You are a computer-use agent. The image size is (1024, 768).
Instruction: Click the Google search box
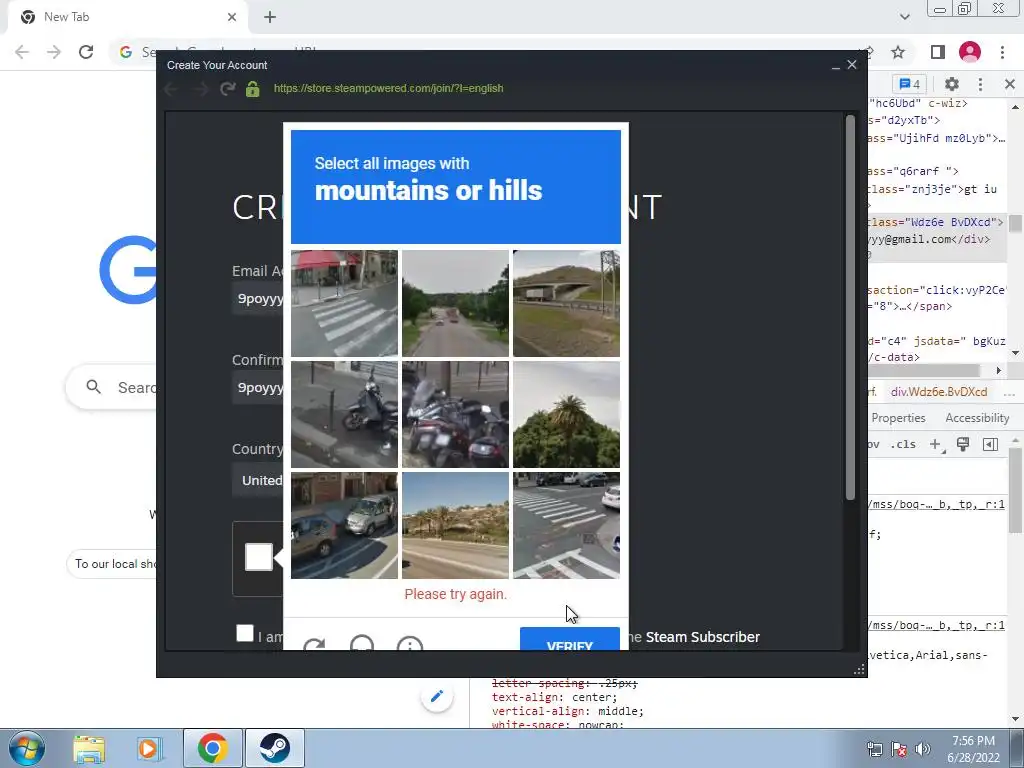[111, 387]
